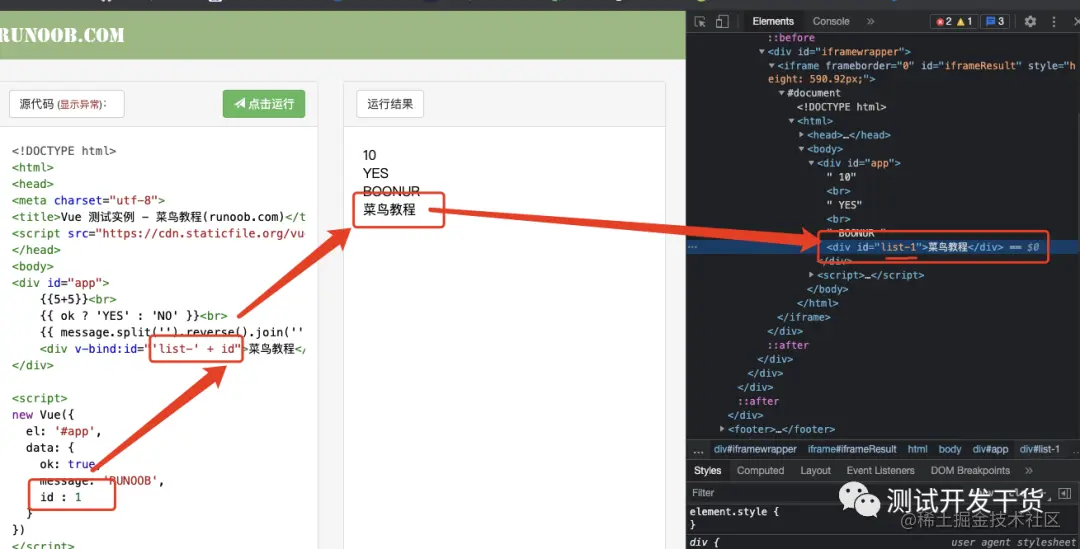Expand the footer node
1080x549 pixels.
coord(722,429)
